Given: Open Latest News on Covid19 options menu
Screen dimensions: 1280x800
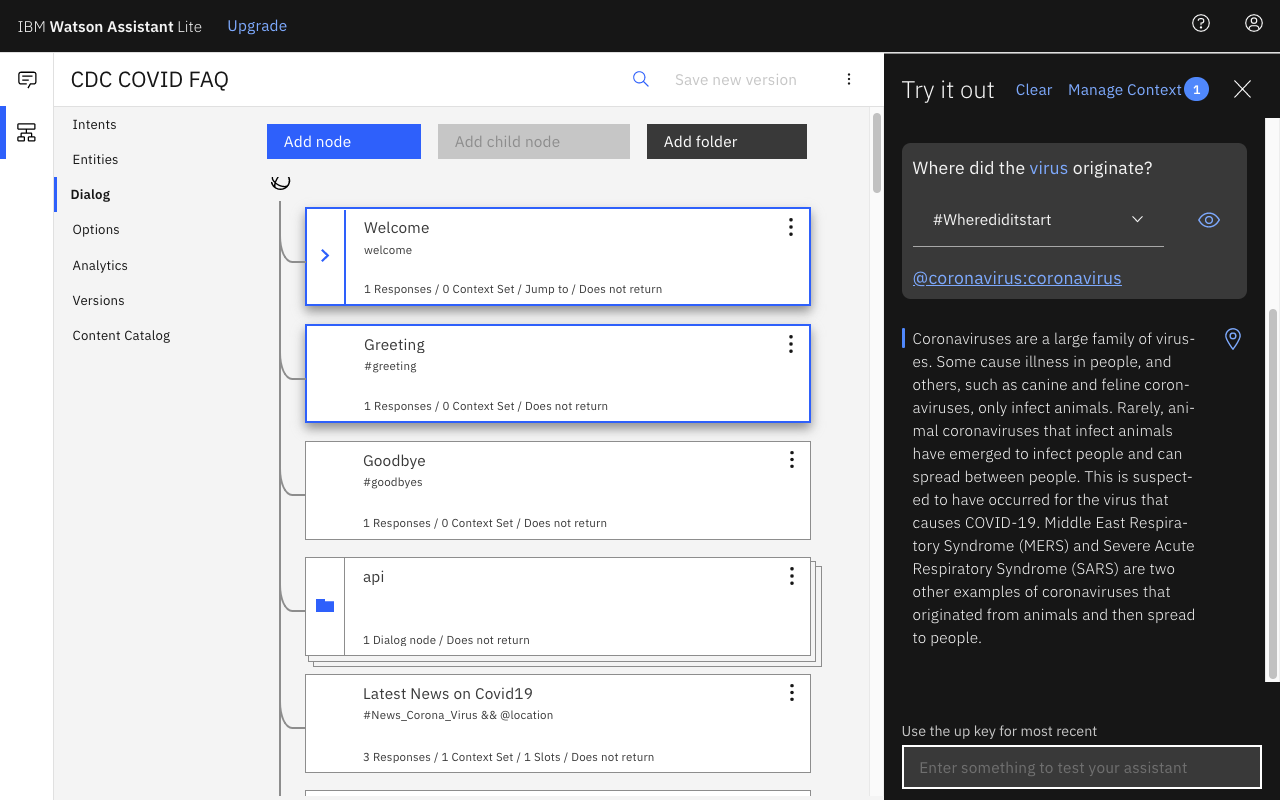Looking at the screenshot, I should (x=791, y=693).
